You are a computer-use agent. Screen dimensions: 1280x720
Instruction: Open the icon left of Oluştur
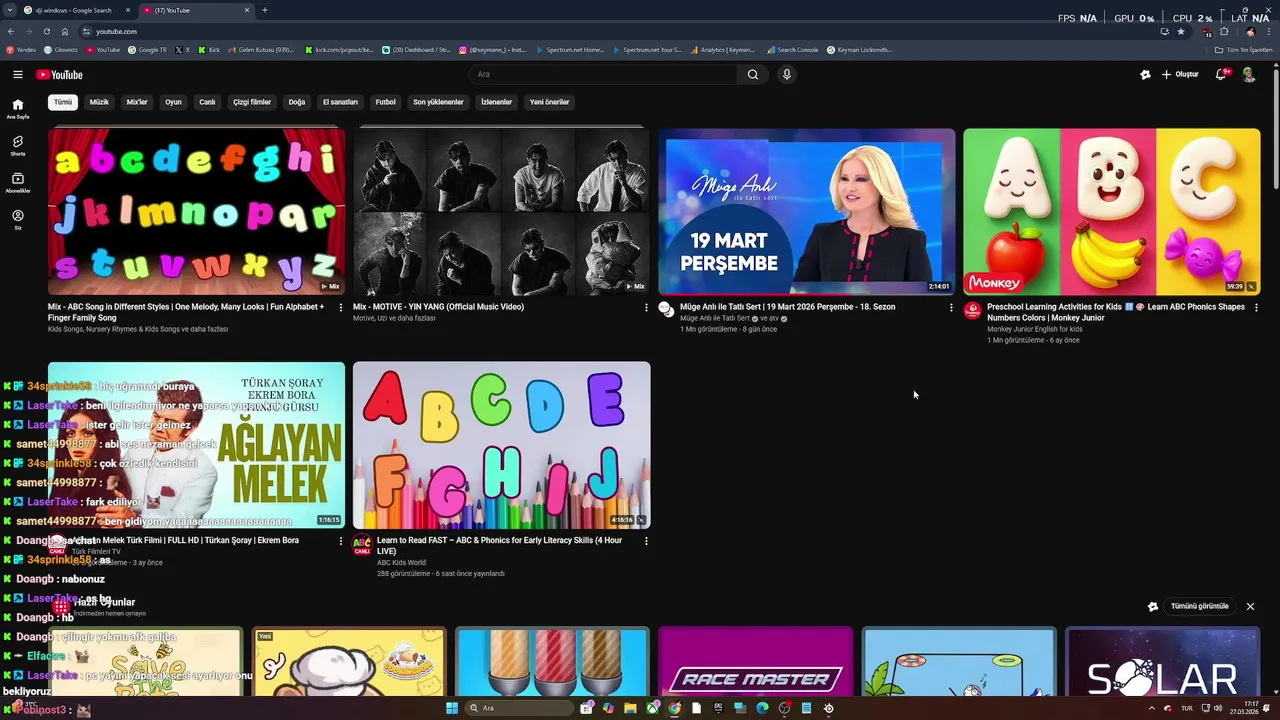point(1145,75)
